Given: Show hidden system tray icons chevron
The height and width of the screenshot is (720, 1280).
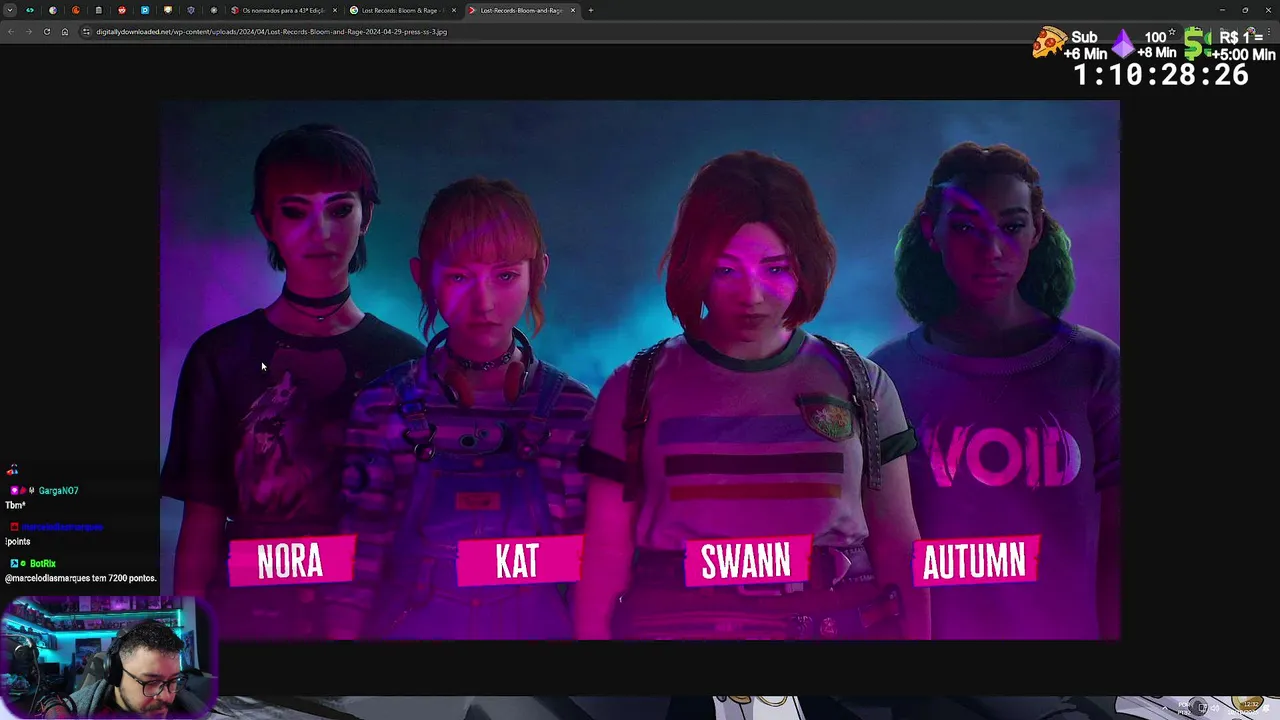Looking at the screenshot, I should click(x=1164, y=708).
